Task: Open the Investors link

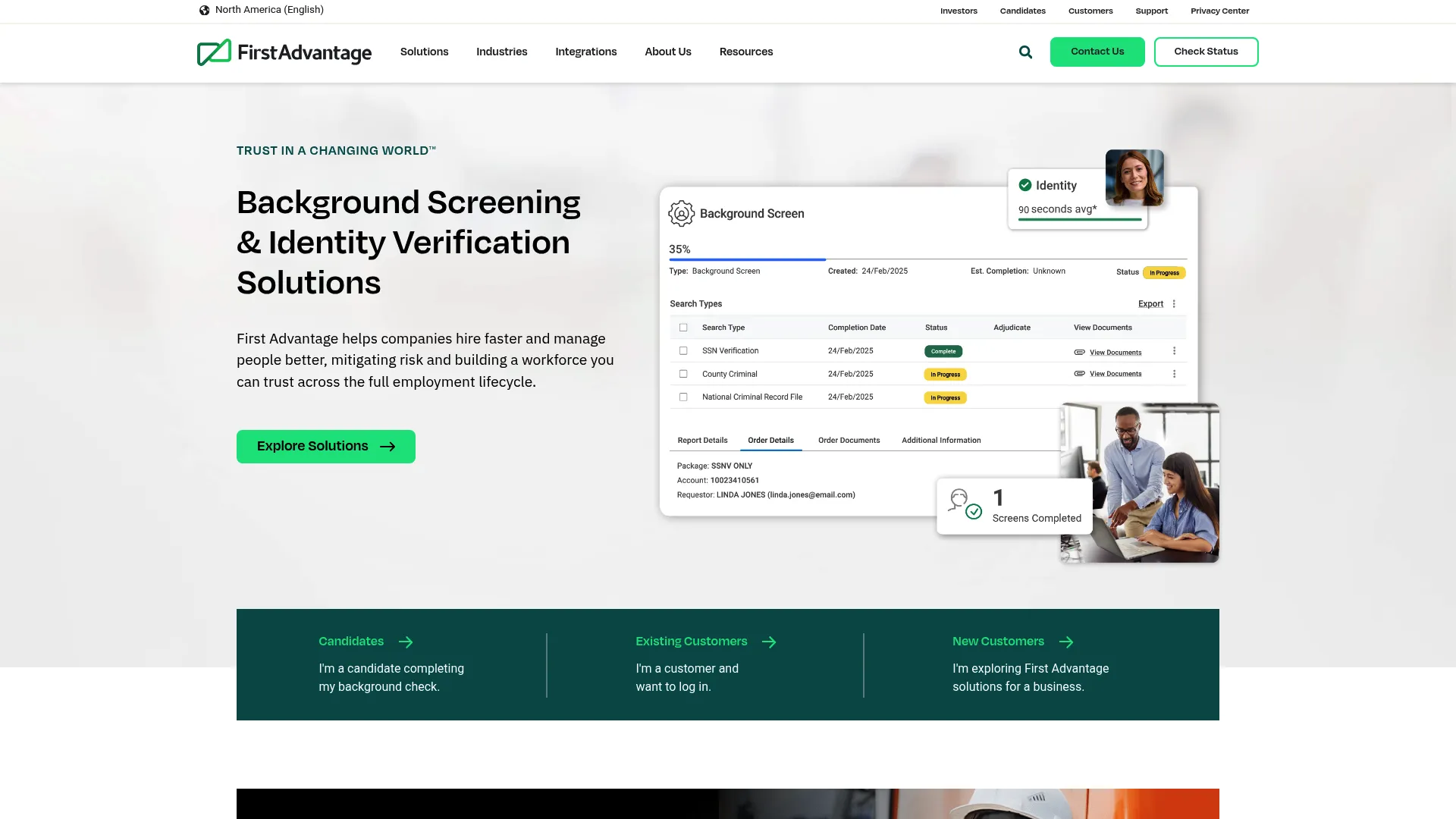Action: coord(959,11)
